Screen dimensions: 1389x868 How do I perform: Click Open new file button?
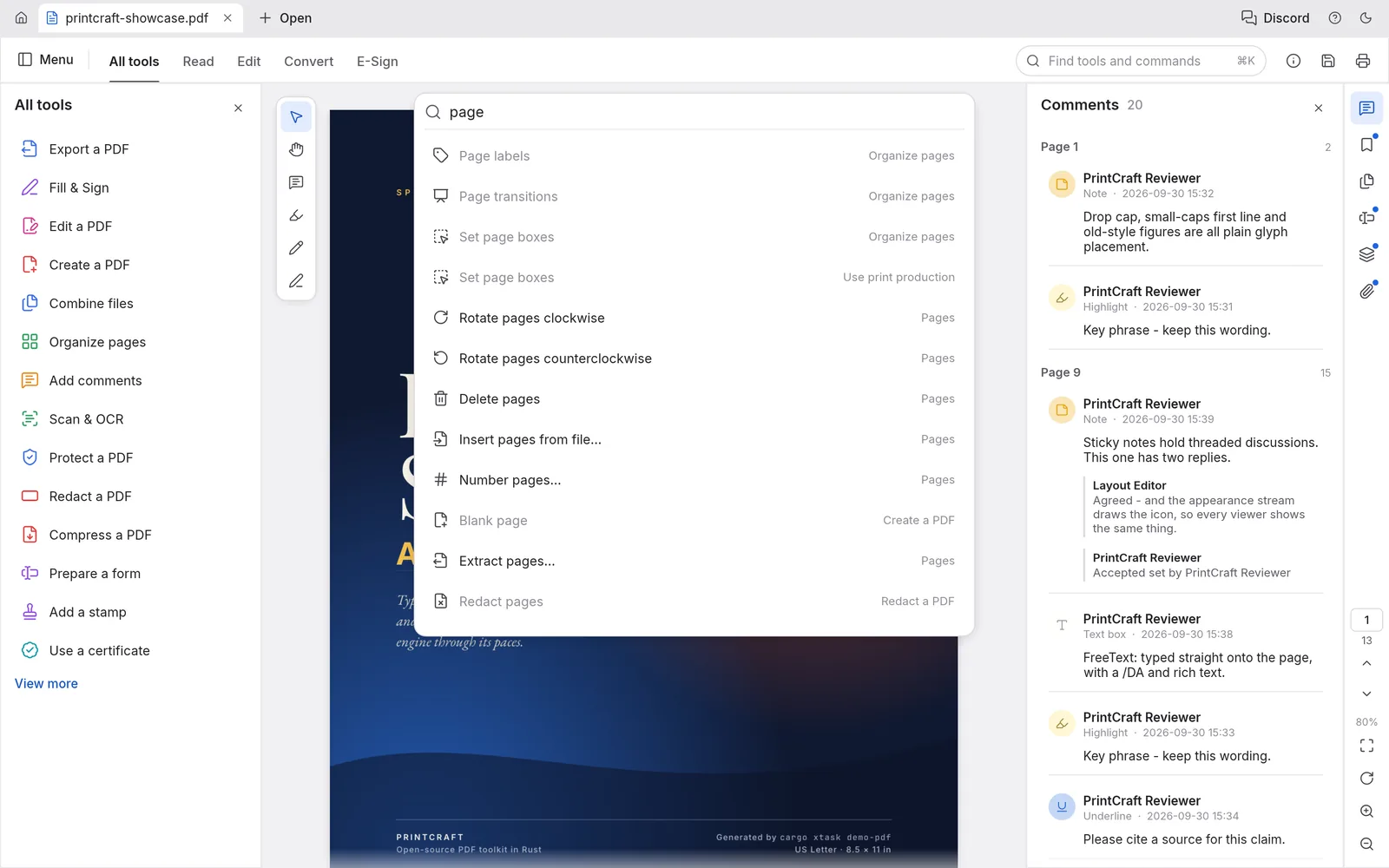pos(286,17)
